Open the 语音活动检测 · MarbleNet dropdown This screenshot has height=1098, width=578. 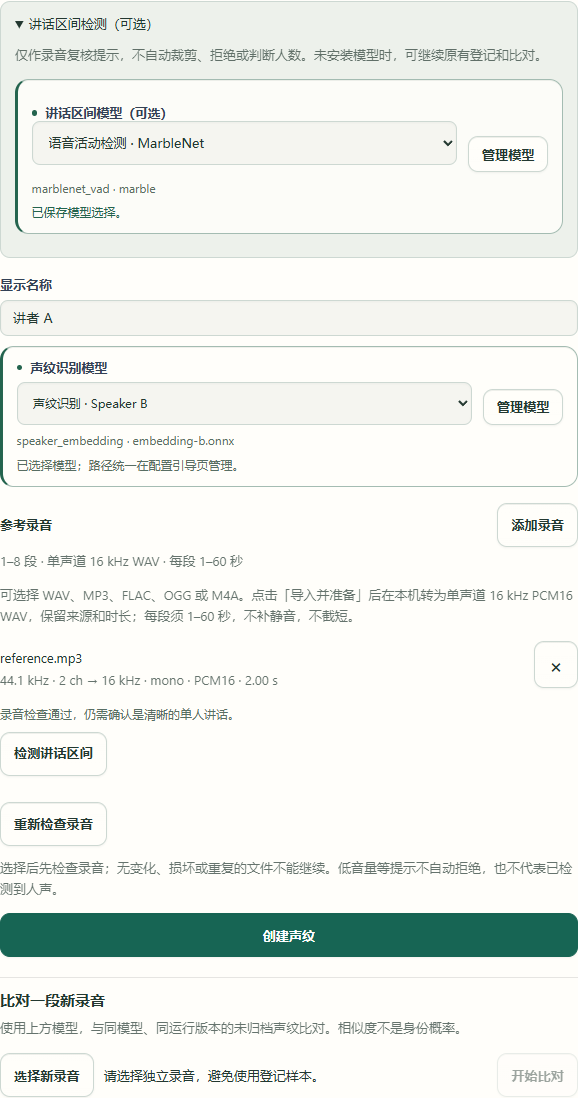(x=245, y=143)
